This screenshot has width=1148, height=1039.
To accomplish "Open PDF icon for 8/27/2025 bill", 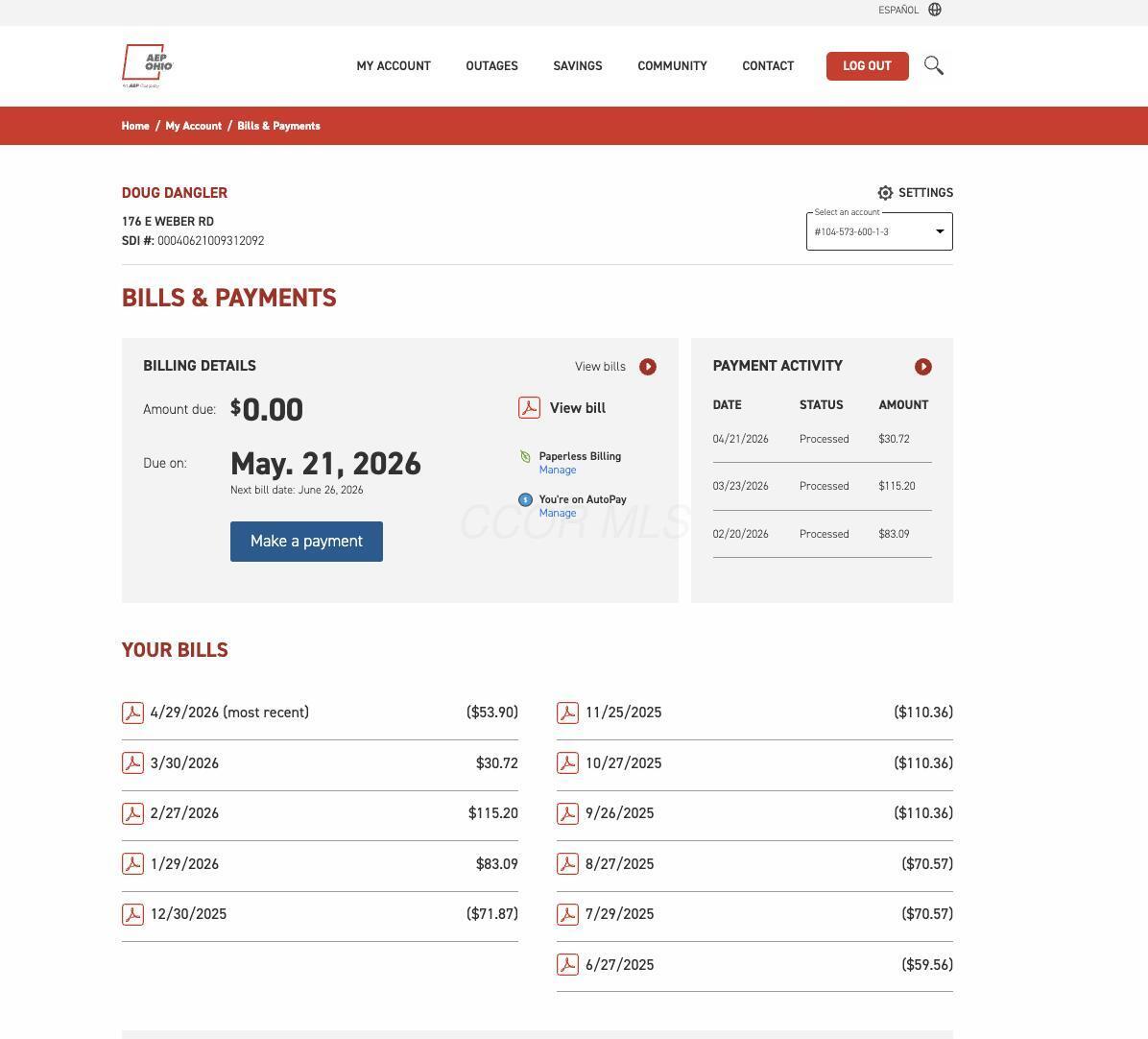I will (x=567, y=864).
